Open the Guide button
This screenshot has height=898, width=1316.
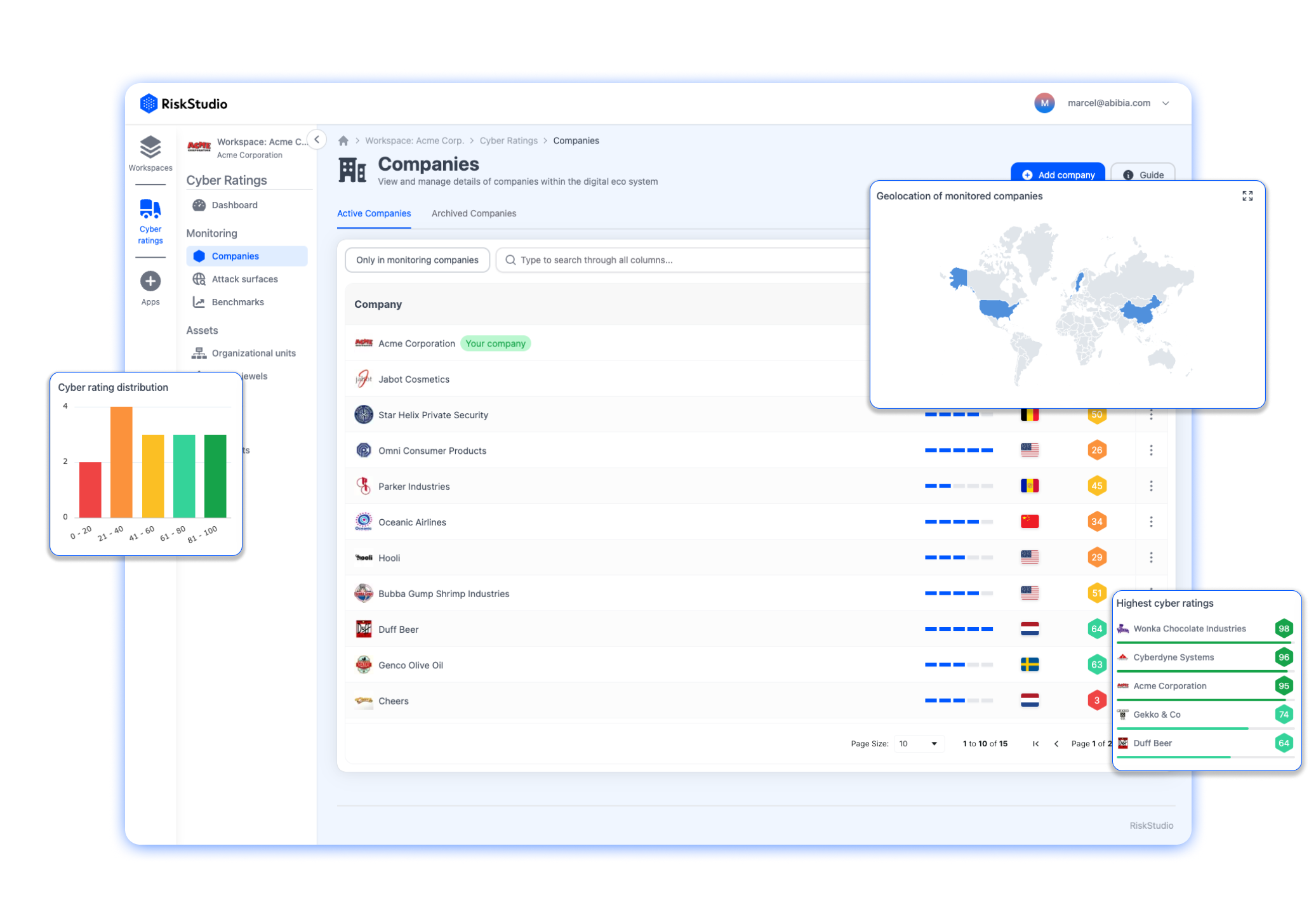[1143, 174]
